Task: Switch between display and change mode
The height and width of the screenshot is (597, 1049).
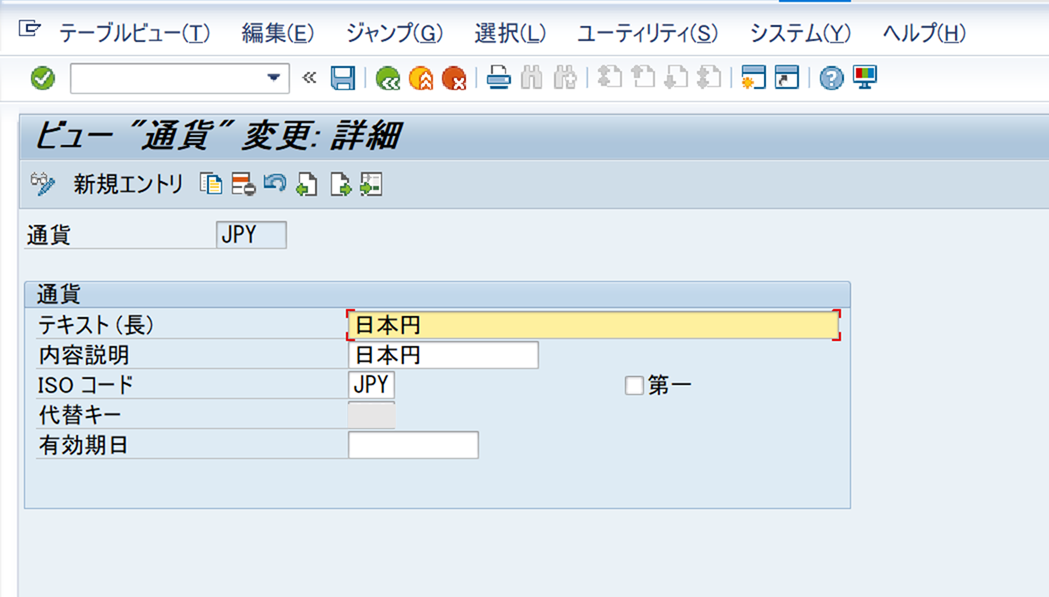Action: pos(41,183)
